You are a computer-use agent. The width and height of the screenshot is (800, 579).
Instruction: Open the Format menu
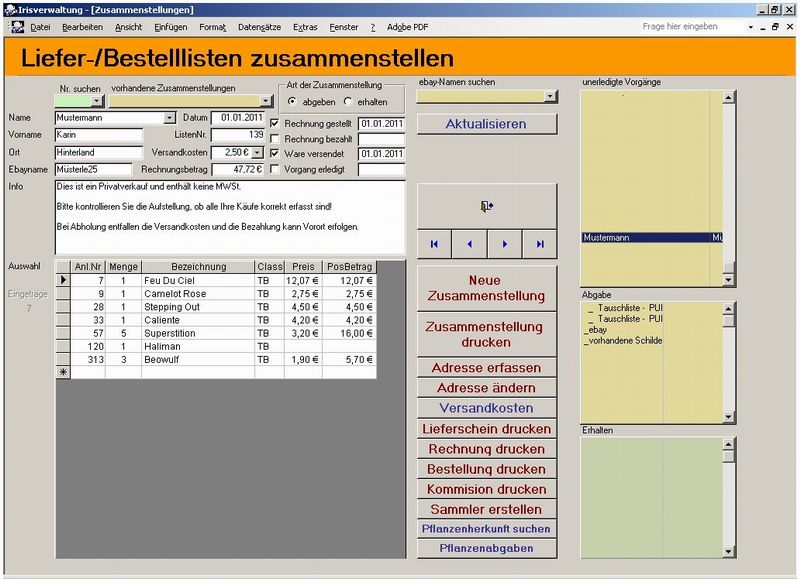click(212, 27)
